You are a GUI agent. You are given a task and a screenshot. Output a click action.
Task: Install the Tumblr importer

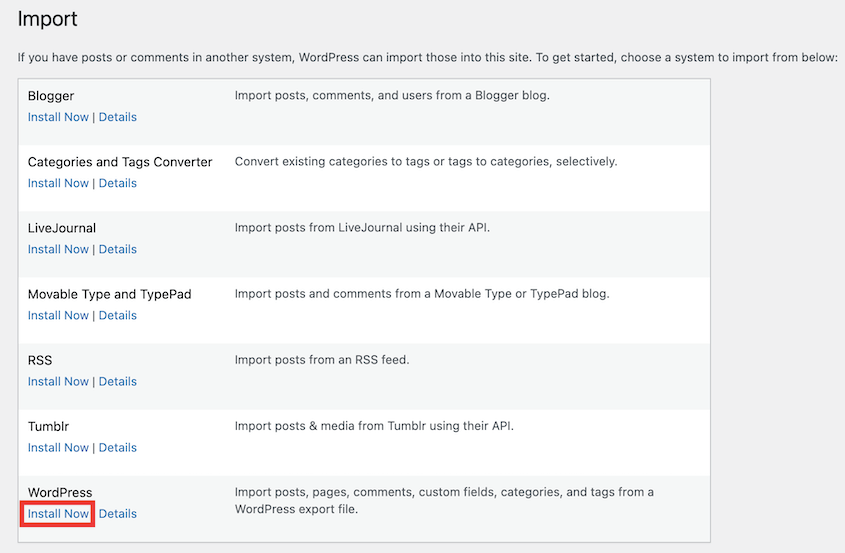tap(58, 448)
